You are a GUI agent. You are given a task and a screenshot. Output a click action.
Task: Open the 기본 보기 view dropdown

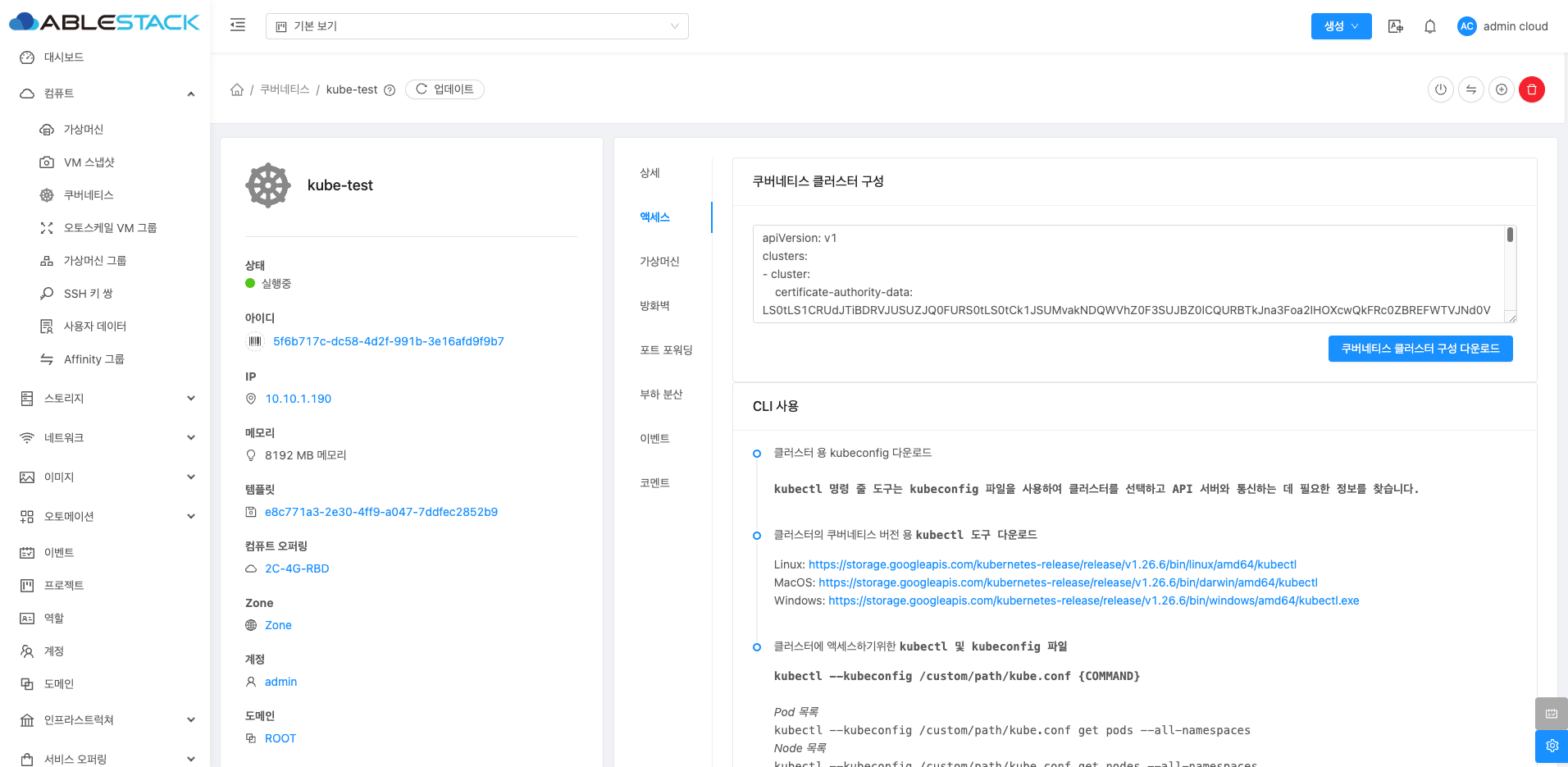coord(476,26)
